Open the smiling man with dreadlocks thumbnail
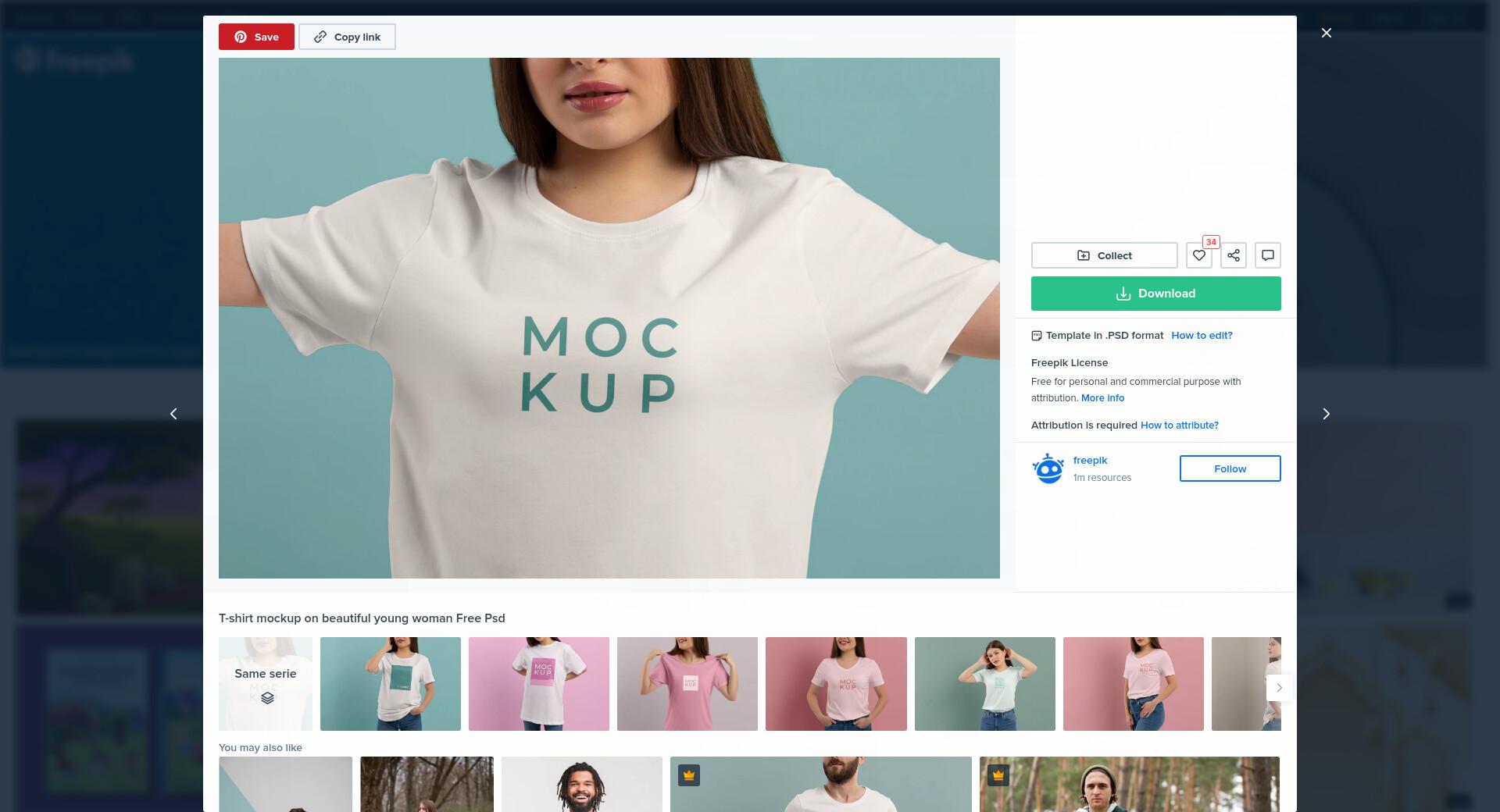 tap(582, 784)
